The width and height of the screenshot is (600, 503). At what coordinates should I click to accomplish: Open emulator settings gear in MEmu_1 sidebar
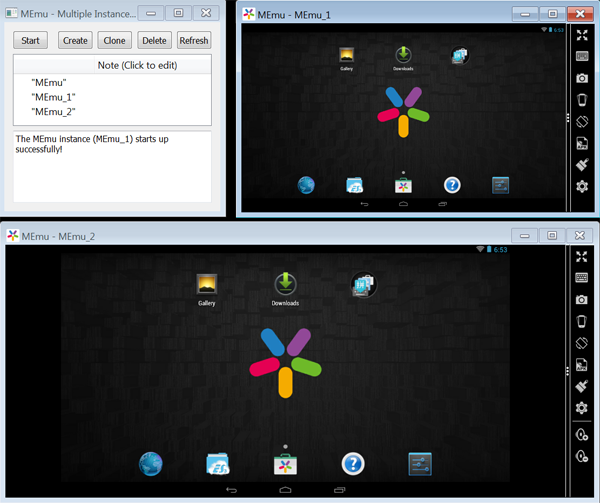(x=582, y=187)
